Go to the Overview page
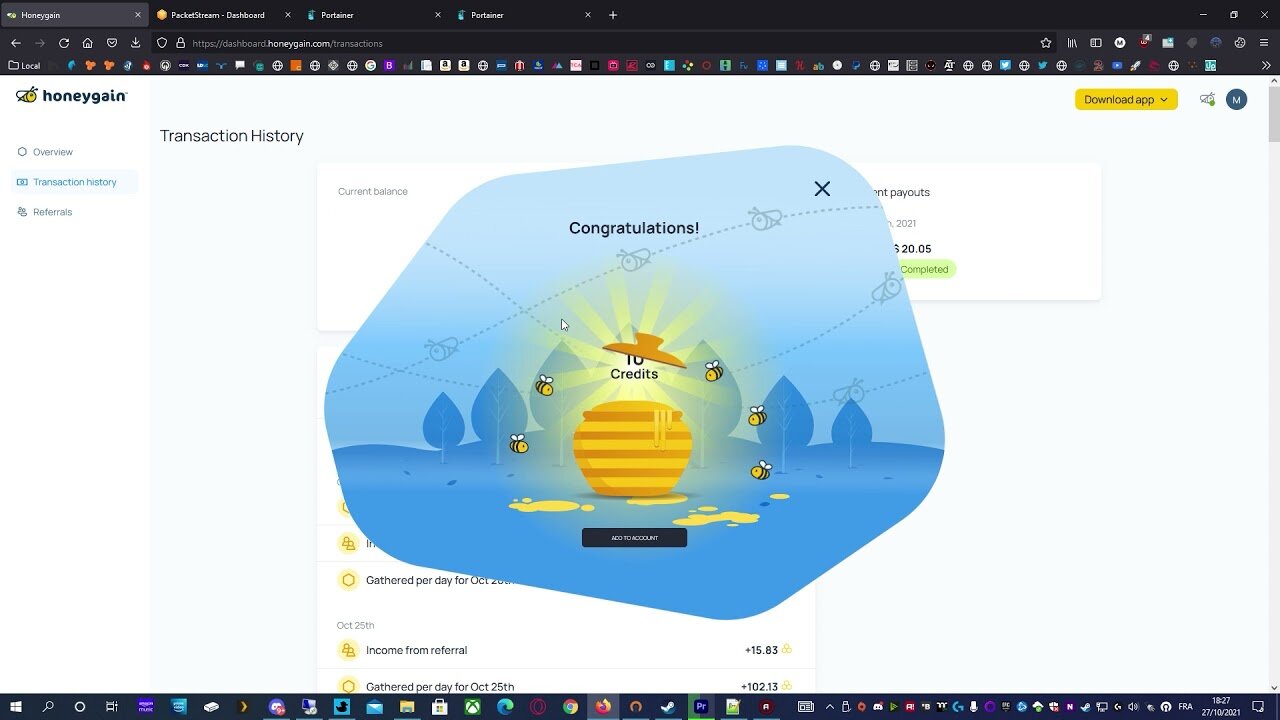The image size is (1280, 720). click(x=52, y=152)
